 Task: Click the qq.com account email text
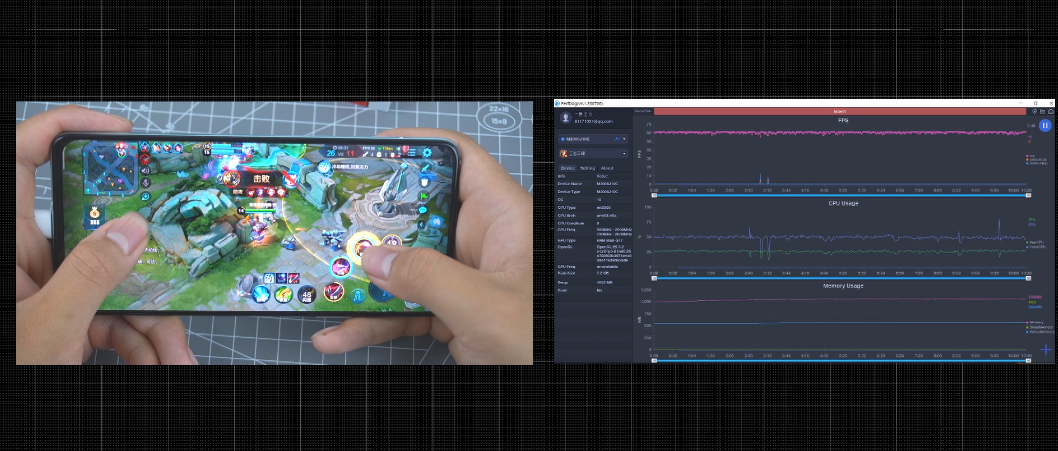coord(594,122)
